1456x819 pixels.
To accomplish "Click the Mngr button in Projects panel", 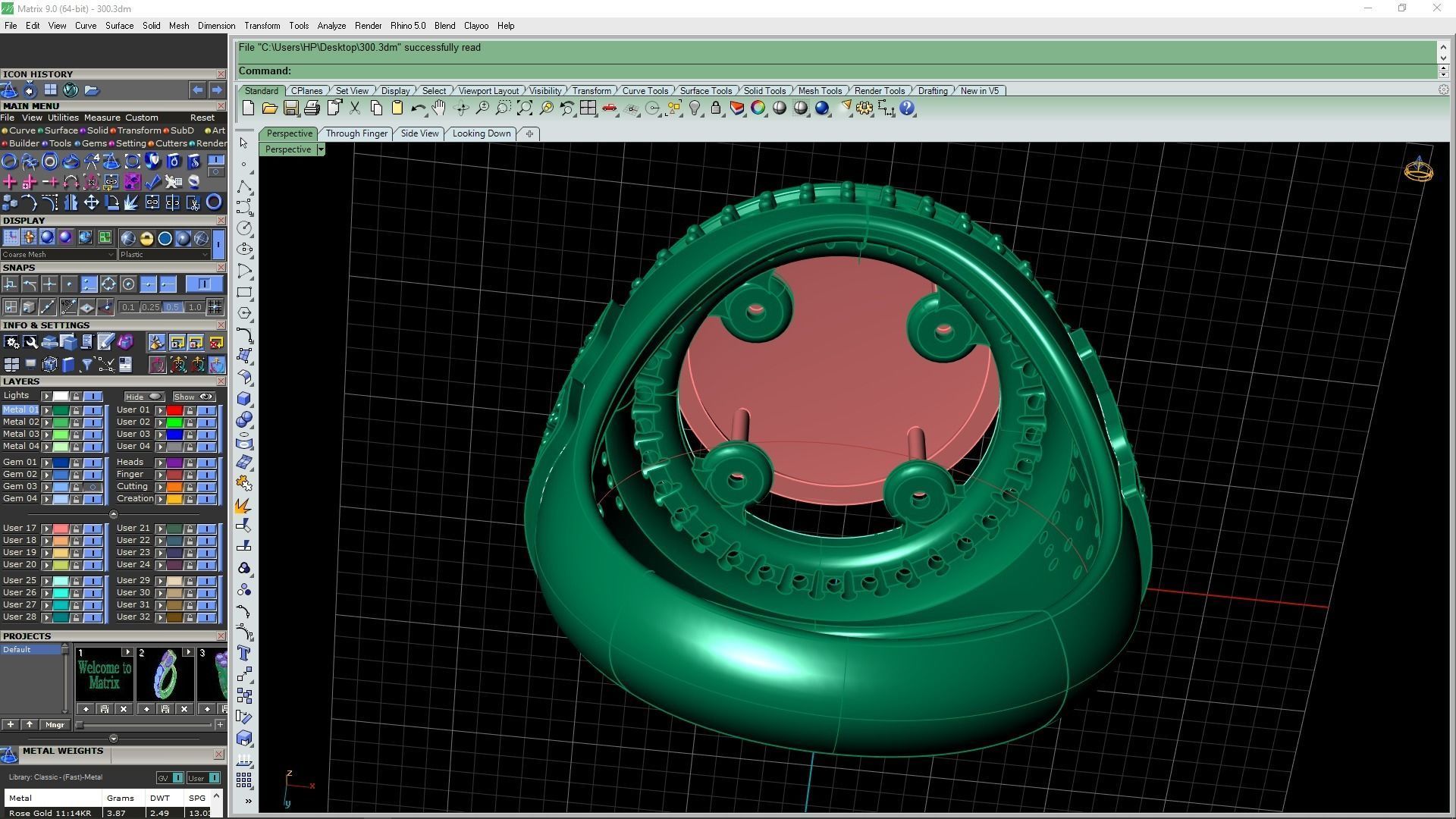I will pos(55,725).
